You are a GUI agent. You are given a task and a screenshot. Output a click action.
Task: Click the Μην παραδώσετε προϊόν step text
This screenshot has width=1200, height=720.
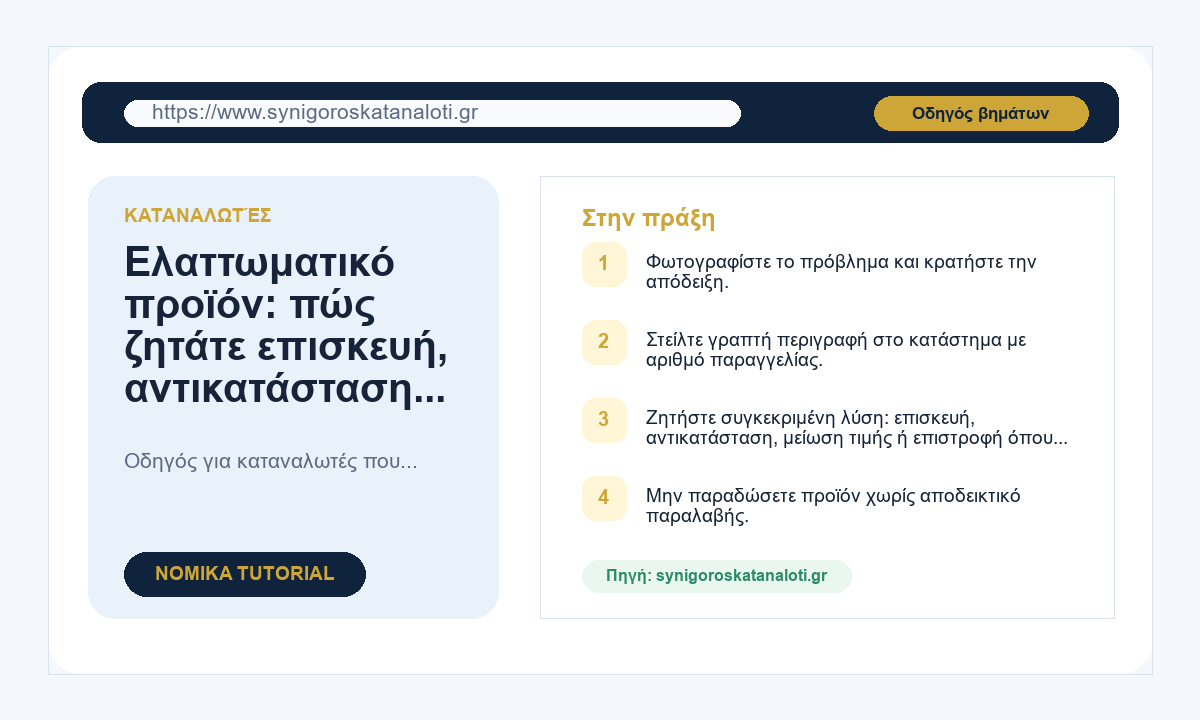click(x=833, y=506)
